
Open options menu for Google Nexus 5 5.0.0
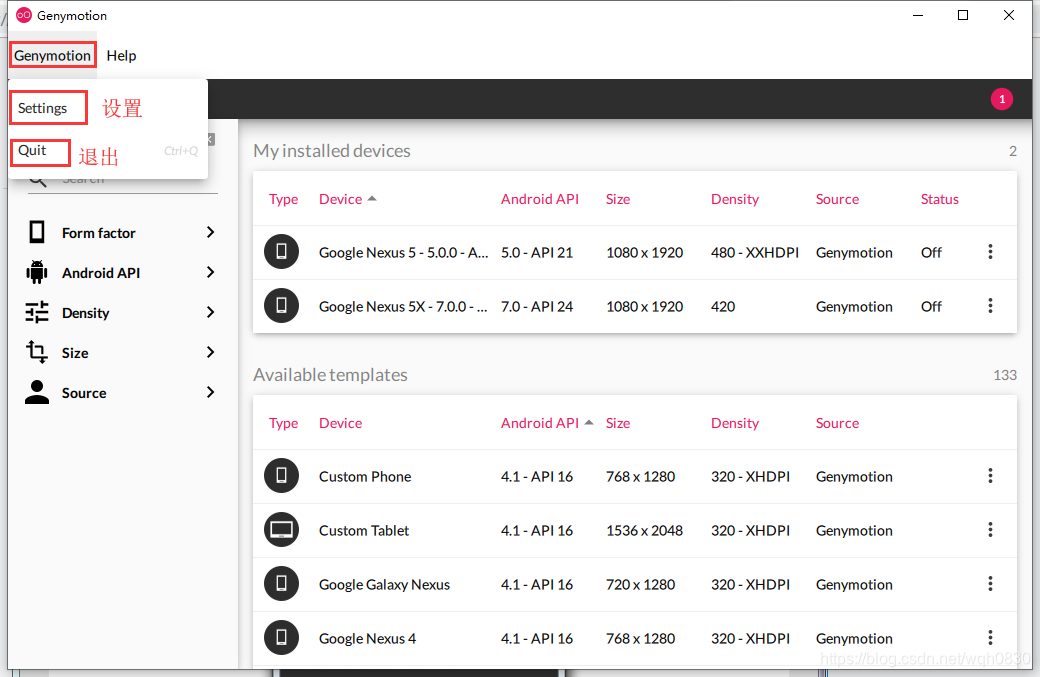pos(990,252)
